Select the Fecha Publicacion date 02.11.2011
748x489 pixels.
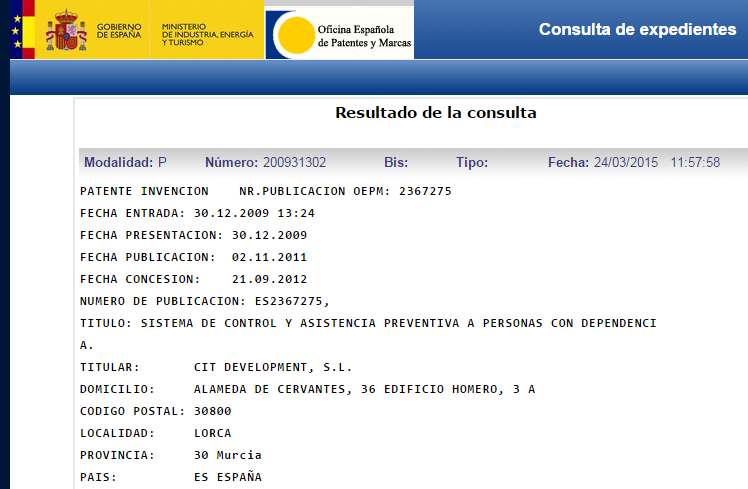point(270,257)
